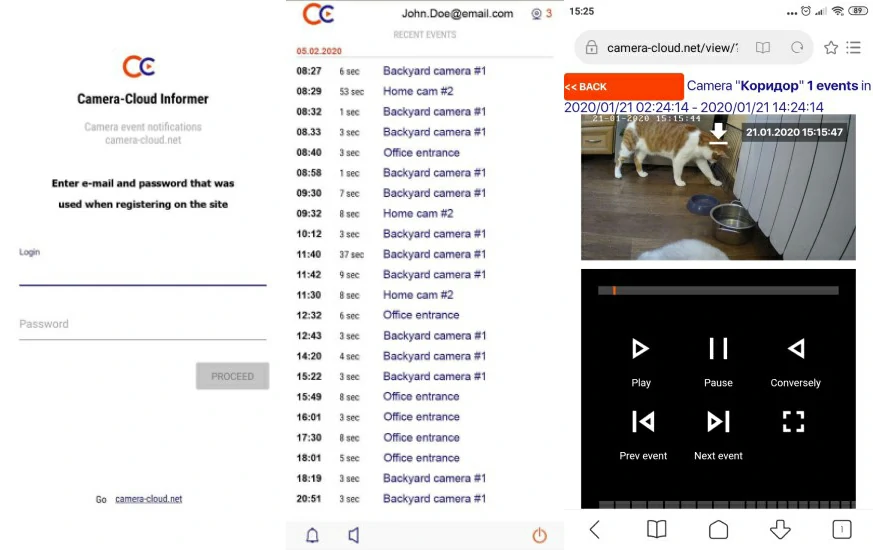Tap the orange power logout icon
Screen dimensions: 873x550
[x=540, y=535]
